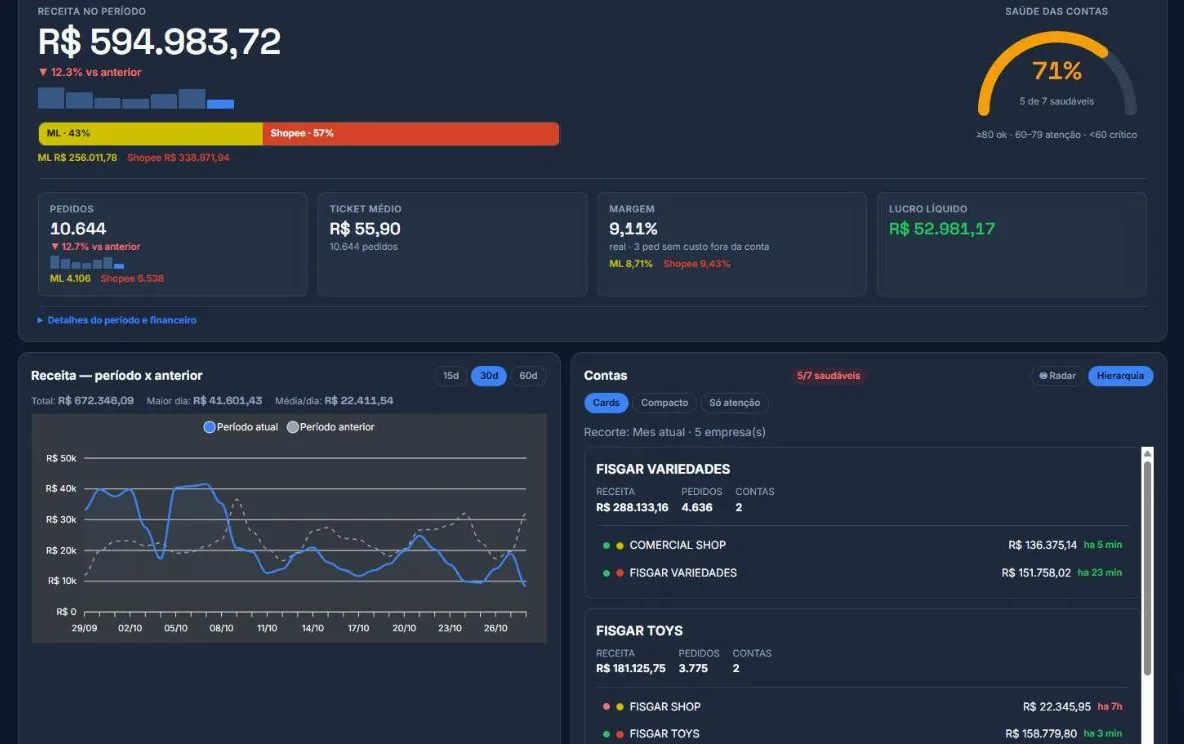The width and height of the screenshot is (1184, 744).
Task: Click the FISGAR TOYS company heading
Action: tap(640, 631)
